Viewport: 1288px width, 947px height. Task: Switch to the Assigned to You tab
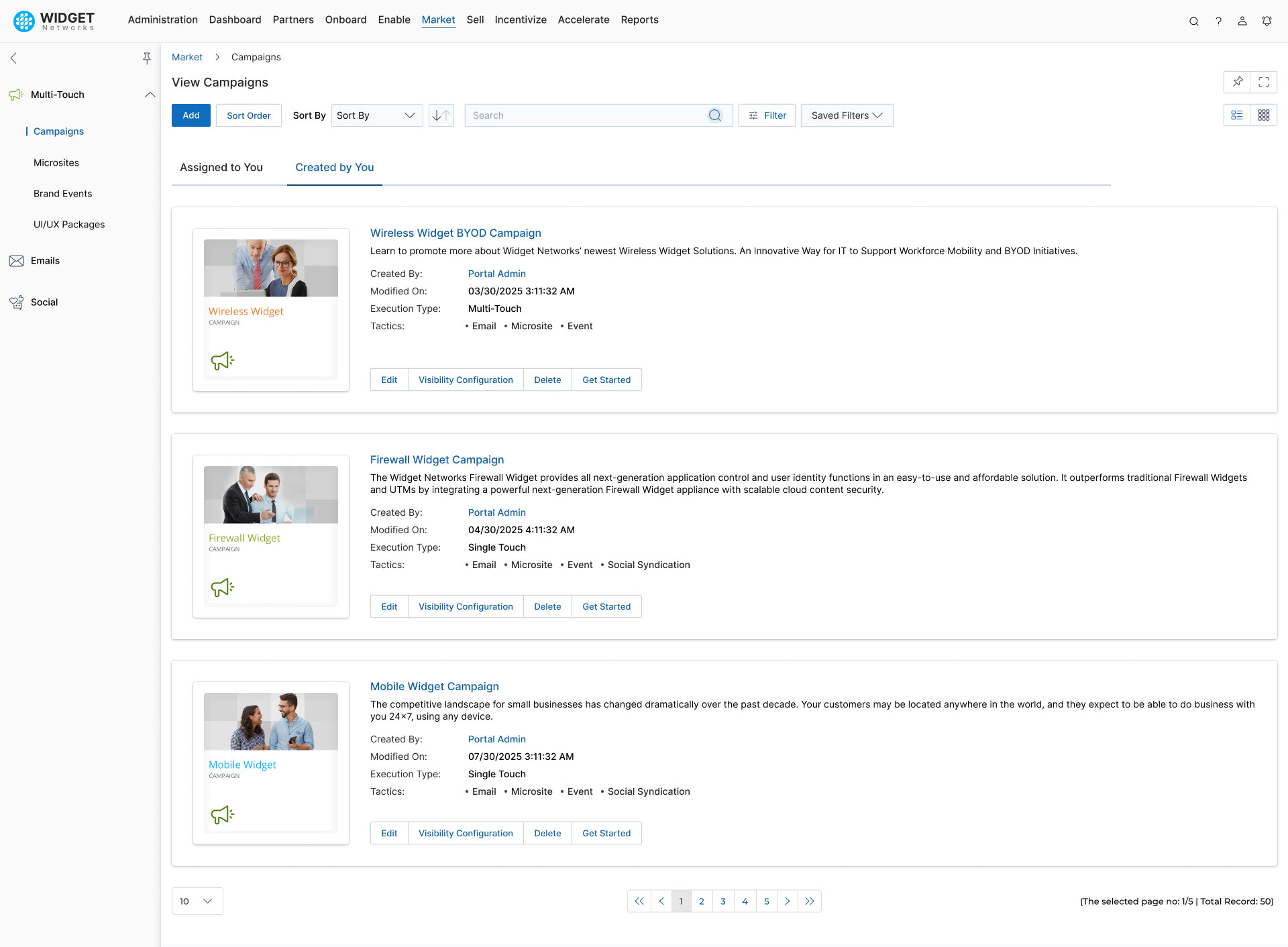221,168
